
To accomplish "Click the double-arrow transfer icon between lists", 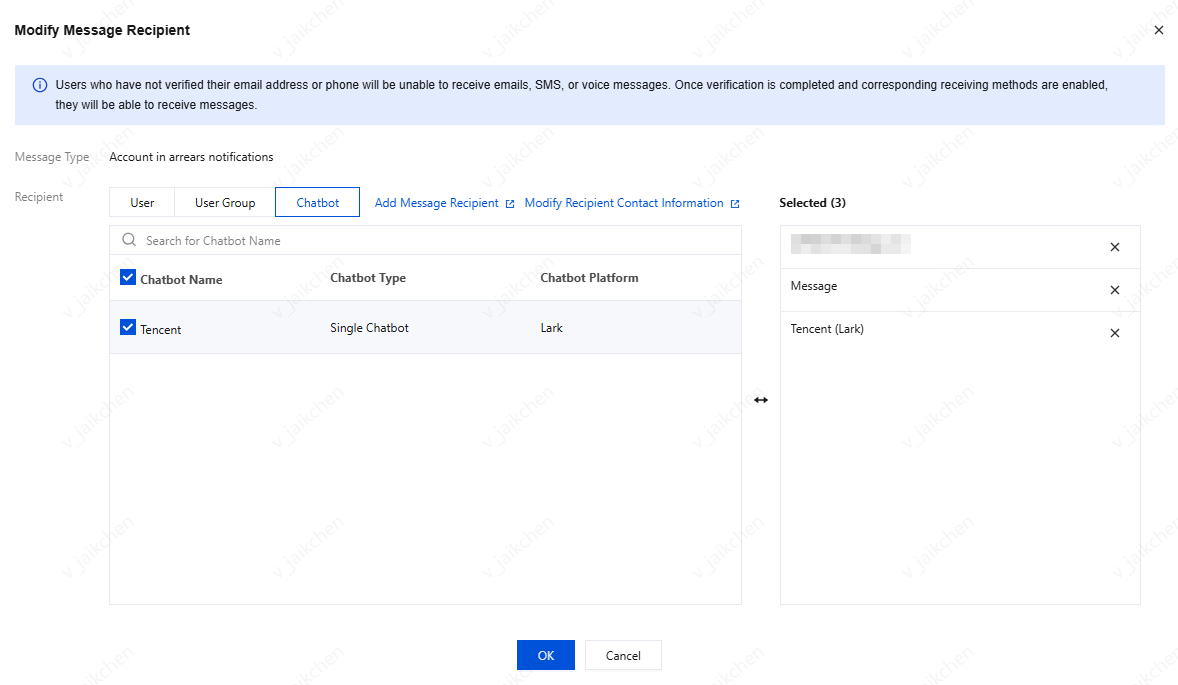I will coord(761,400).
